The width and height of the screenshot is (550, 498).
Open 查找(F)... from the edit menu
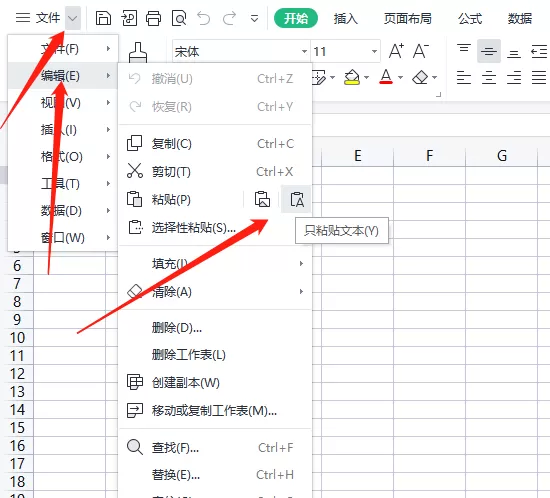click(215, 447)
